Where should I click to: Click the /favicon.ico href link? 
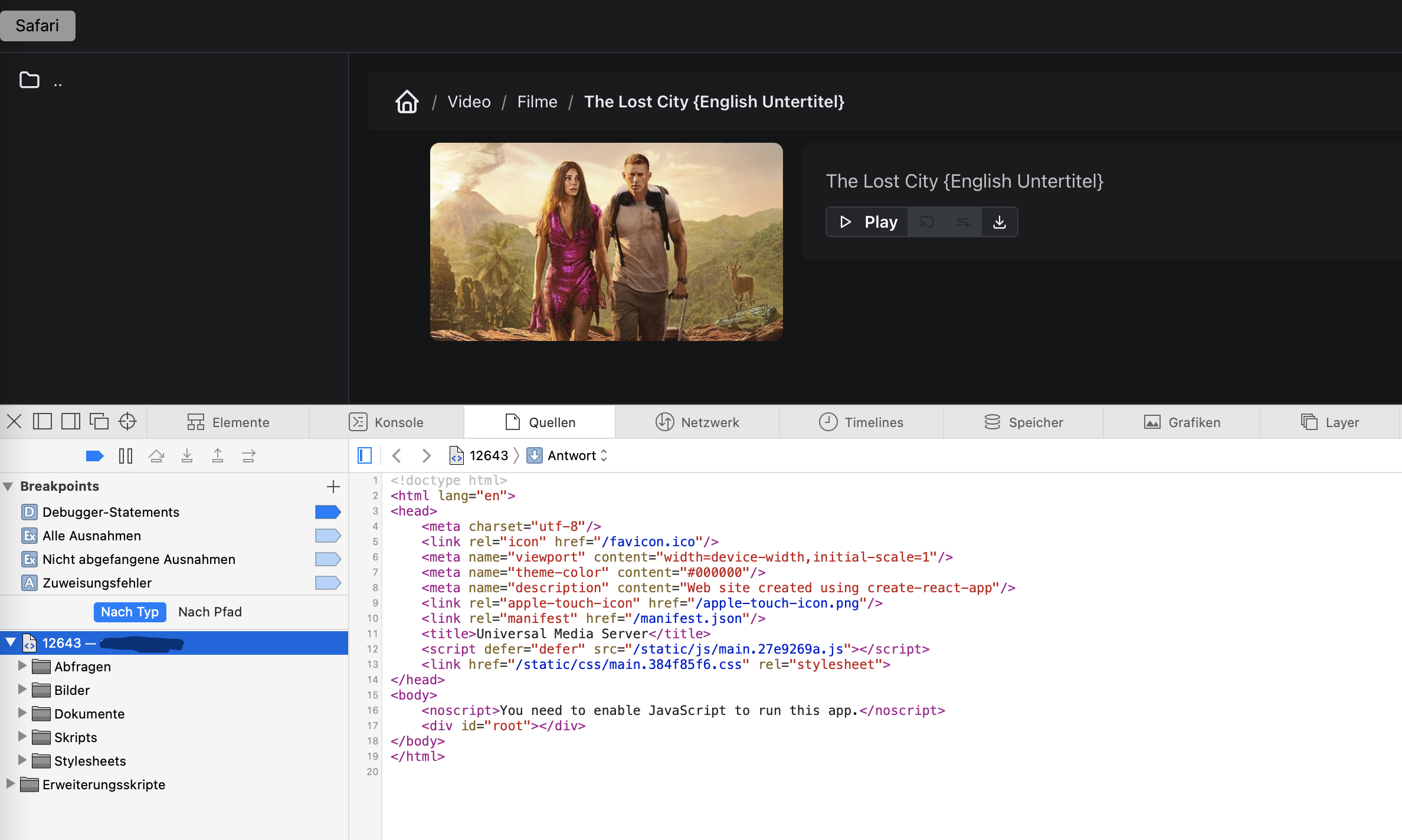click(648, 542)
